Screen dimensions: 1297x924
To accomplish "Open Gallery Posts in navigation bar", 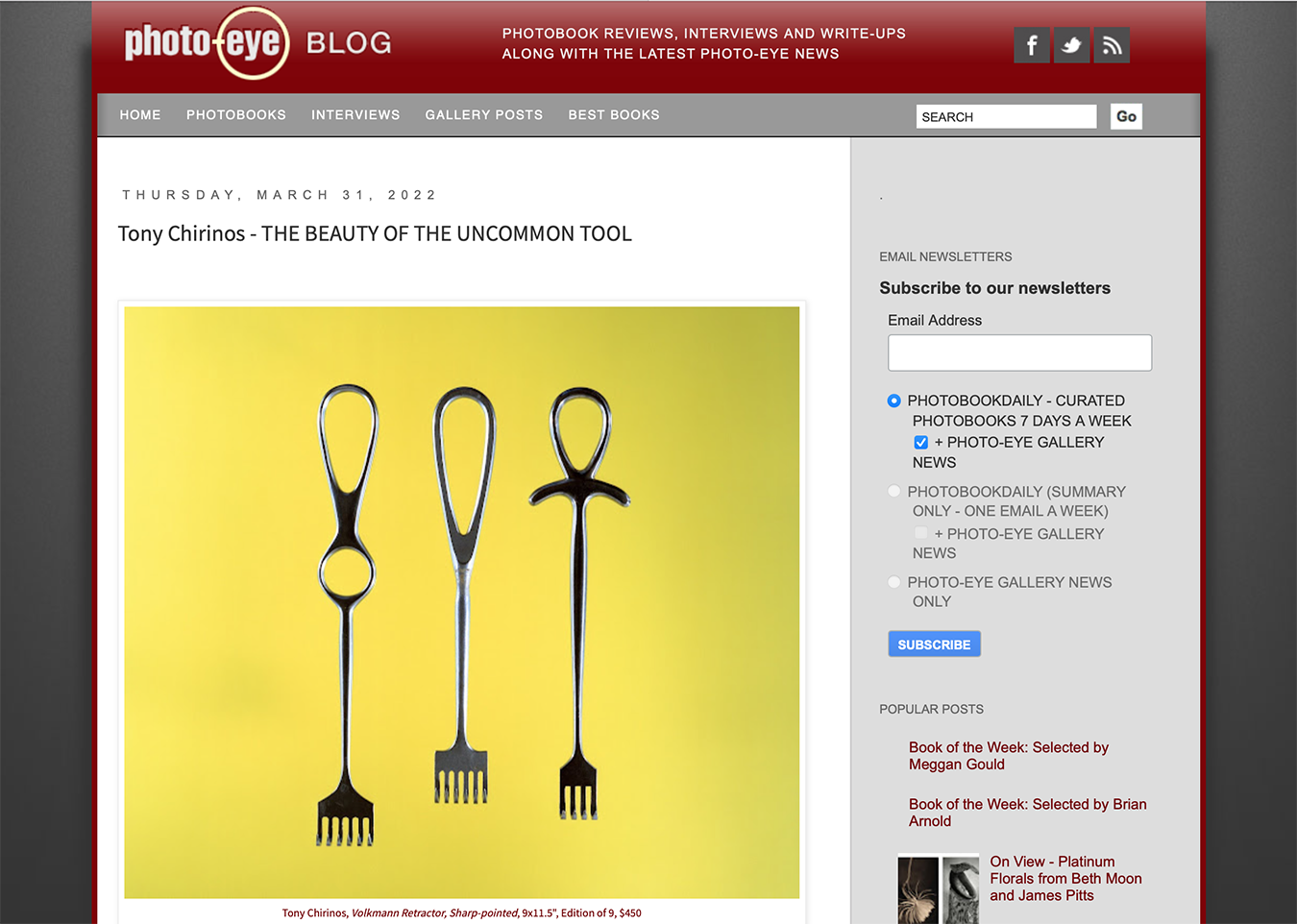I will click(x=484, y=114).
